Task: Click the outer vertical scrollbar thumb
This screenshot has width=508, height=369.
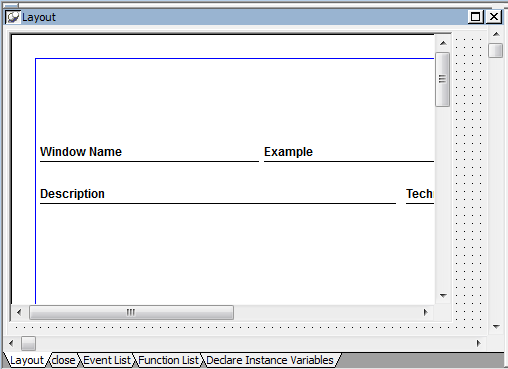Action: pyautogui.click(x=496, y=51)
